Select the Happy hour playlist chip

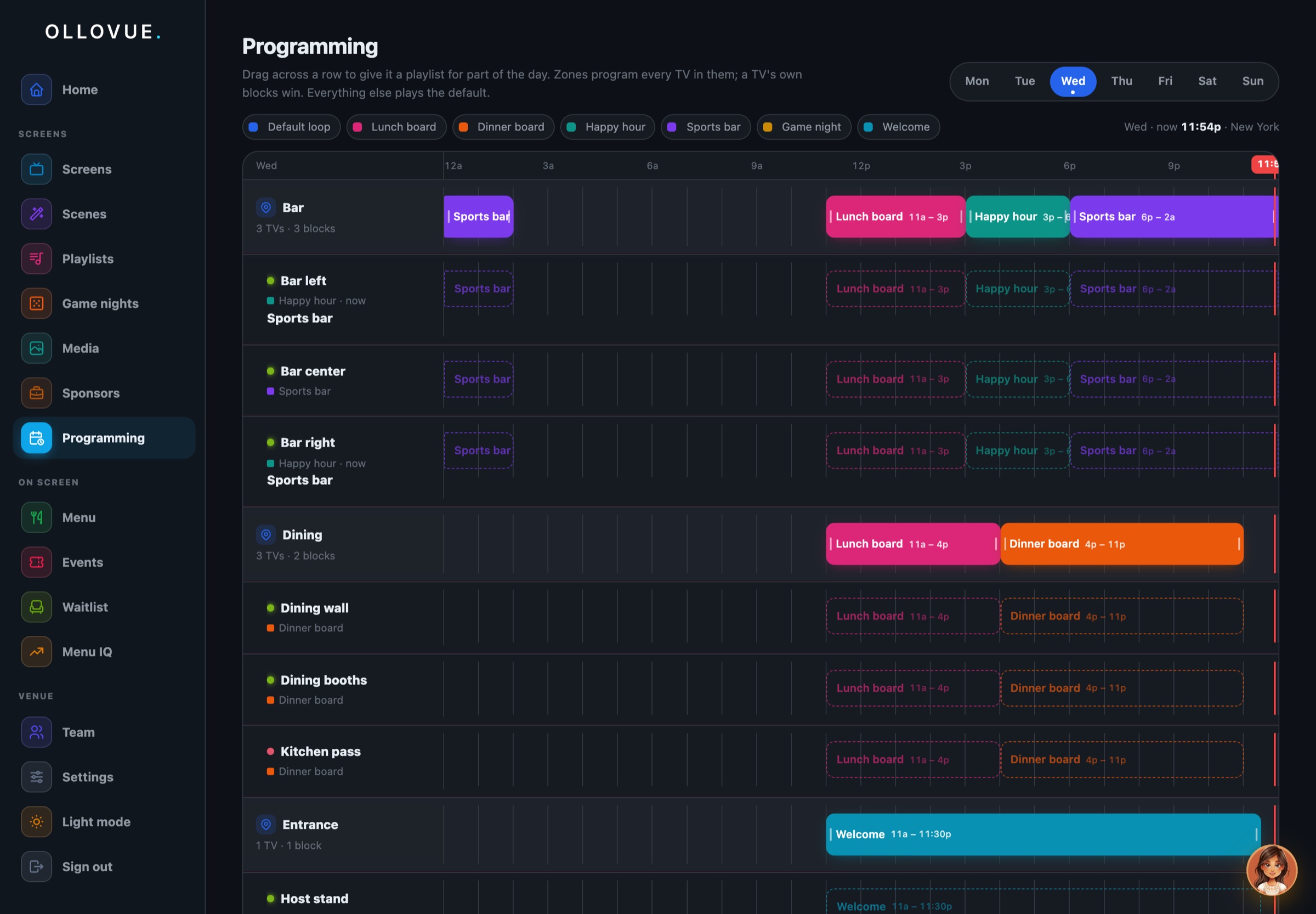click(608, 127)
